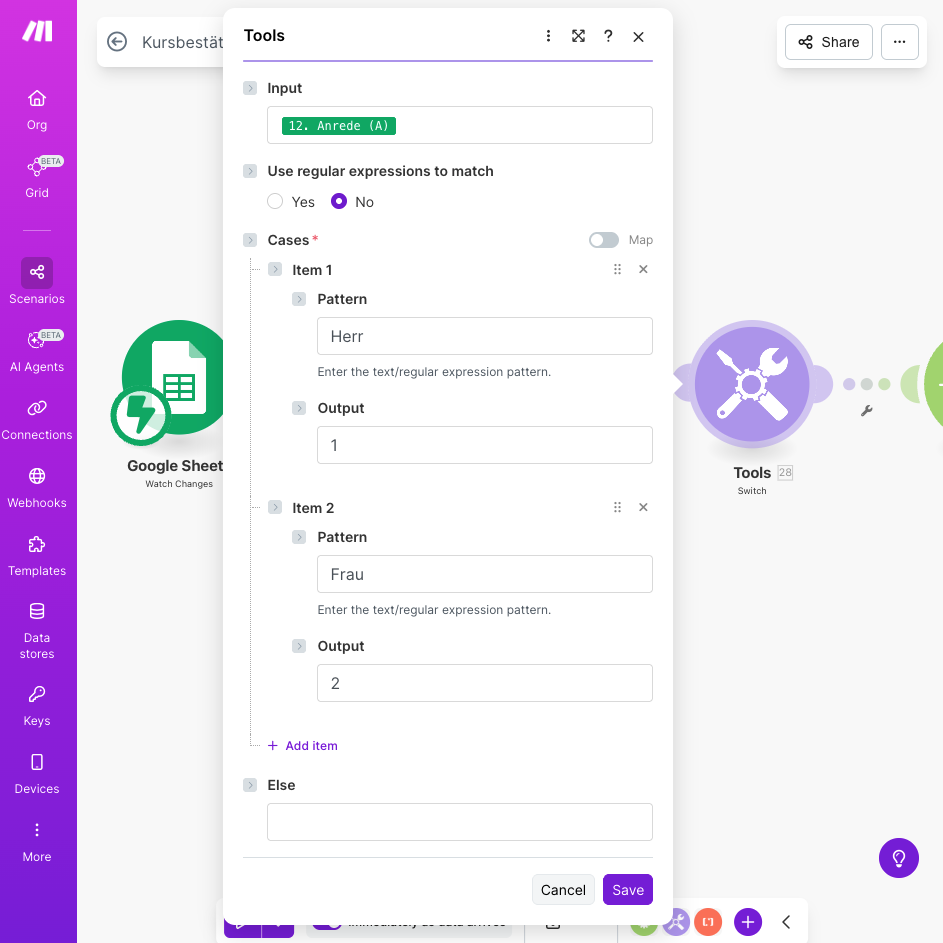Image resolution: width=943 pixels, height=943 pixels.
Task: Click the orange brackets icon in the bottom toolbar
Action: pos(708,921)
